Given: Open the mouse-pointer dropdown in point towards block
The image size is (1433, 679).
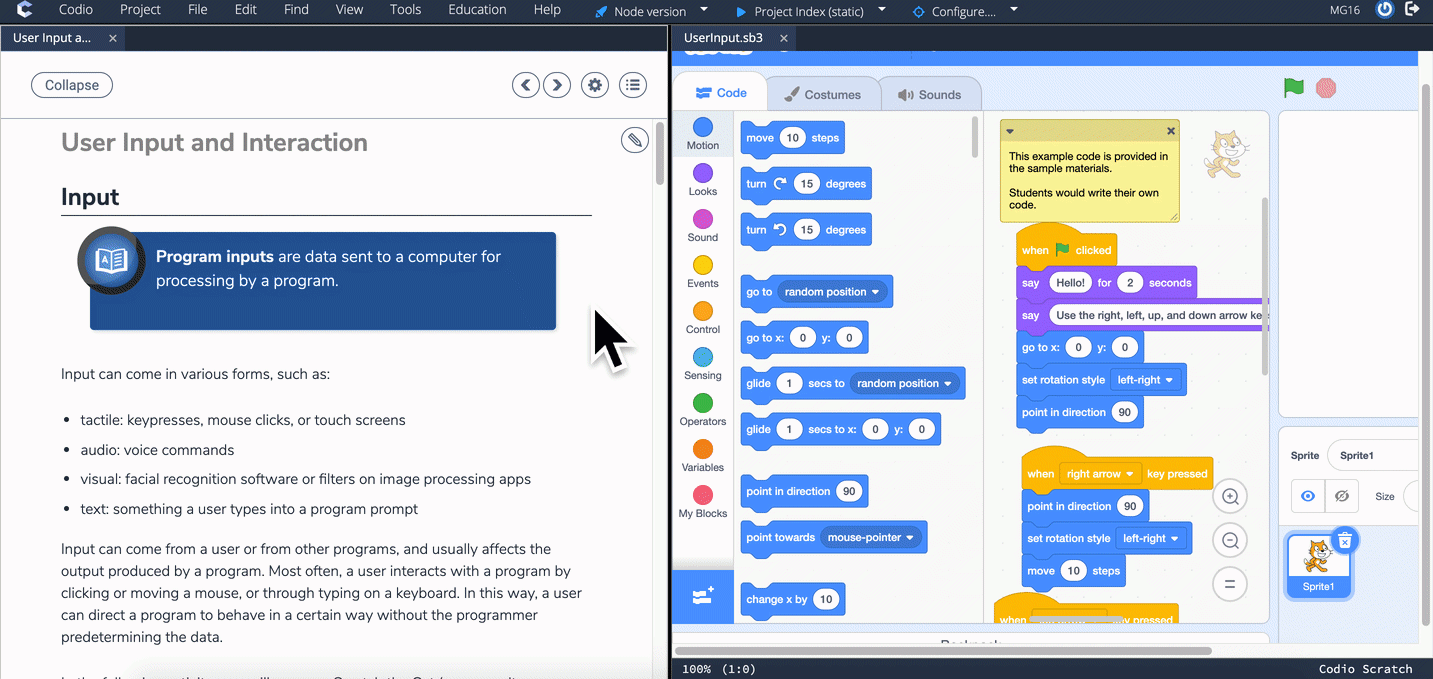Looking at the screenshot, I should pos(871,537).
